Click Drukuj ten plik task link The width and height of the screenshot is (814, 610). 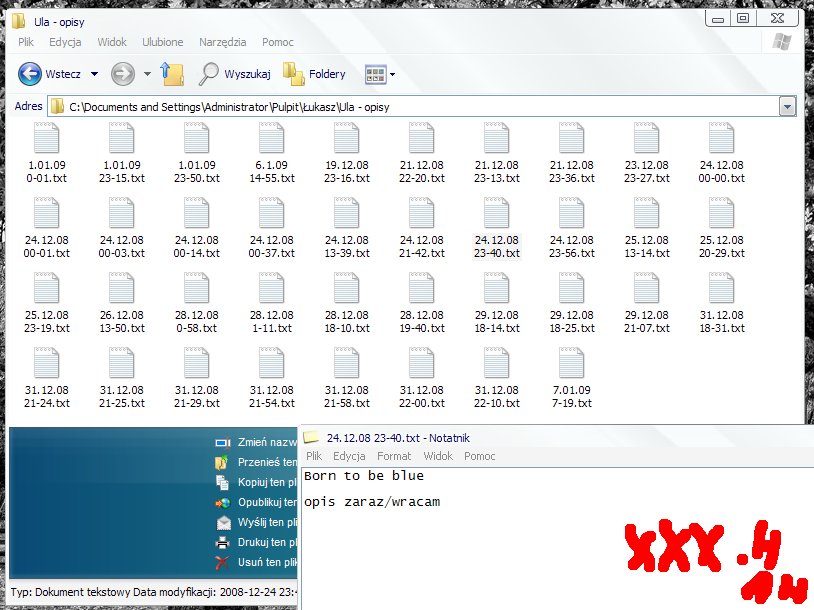point(256,543)
